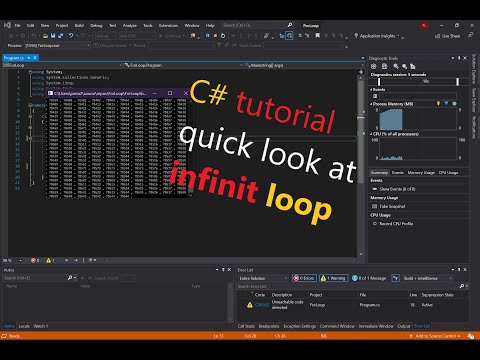Click the Application Insights lightbulb icon
The width and height of the screenshot is (480, 360).
click(x=356, y=36)
